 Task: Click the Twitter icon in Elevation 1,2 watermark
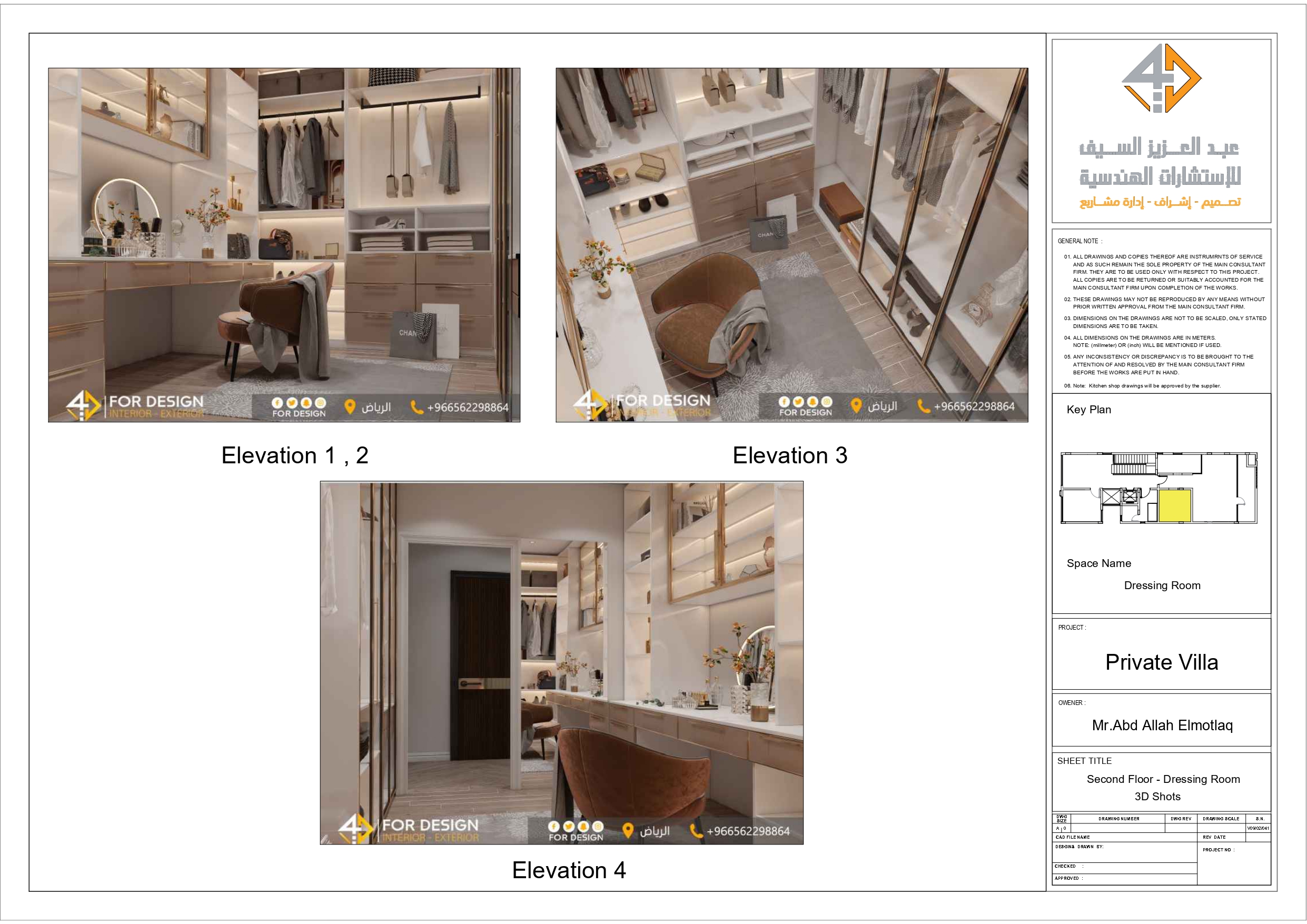click(291, 404)
